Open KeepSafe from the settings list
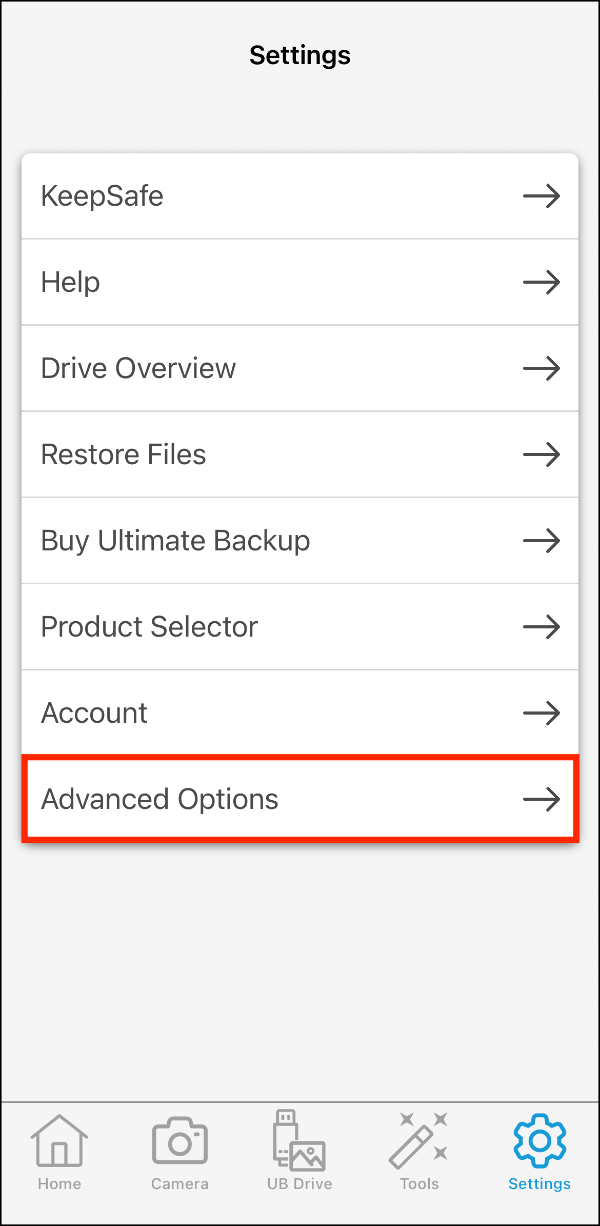This screenshot has width=600, height=1226. click(300, 196)
